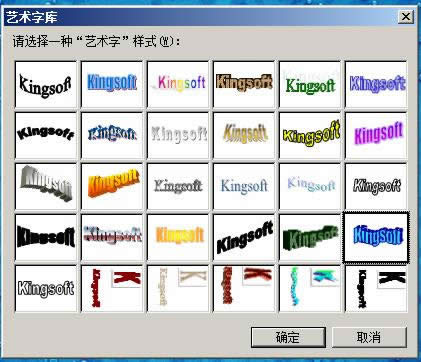Select the dark blue 3D arched Kingsoft style
Image resolution: width=421 pixels, height=362 pixels.
[x=112, y=135]
